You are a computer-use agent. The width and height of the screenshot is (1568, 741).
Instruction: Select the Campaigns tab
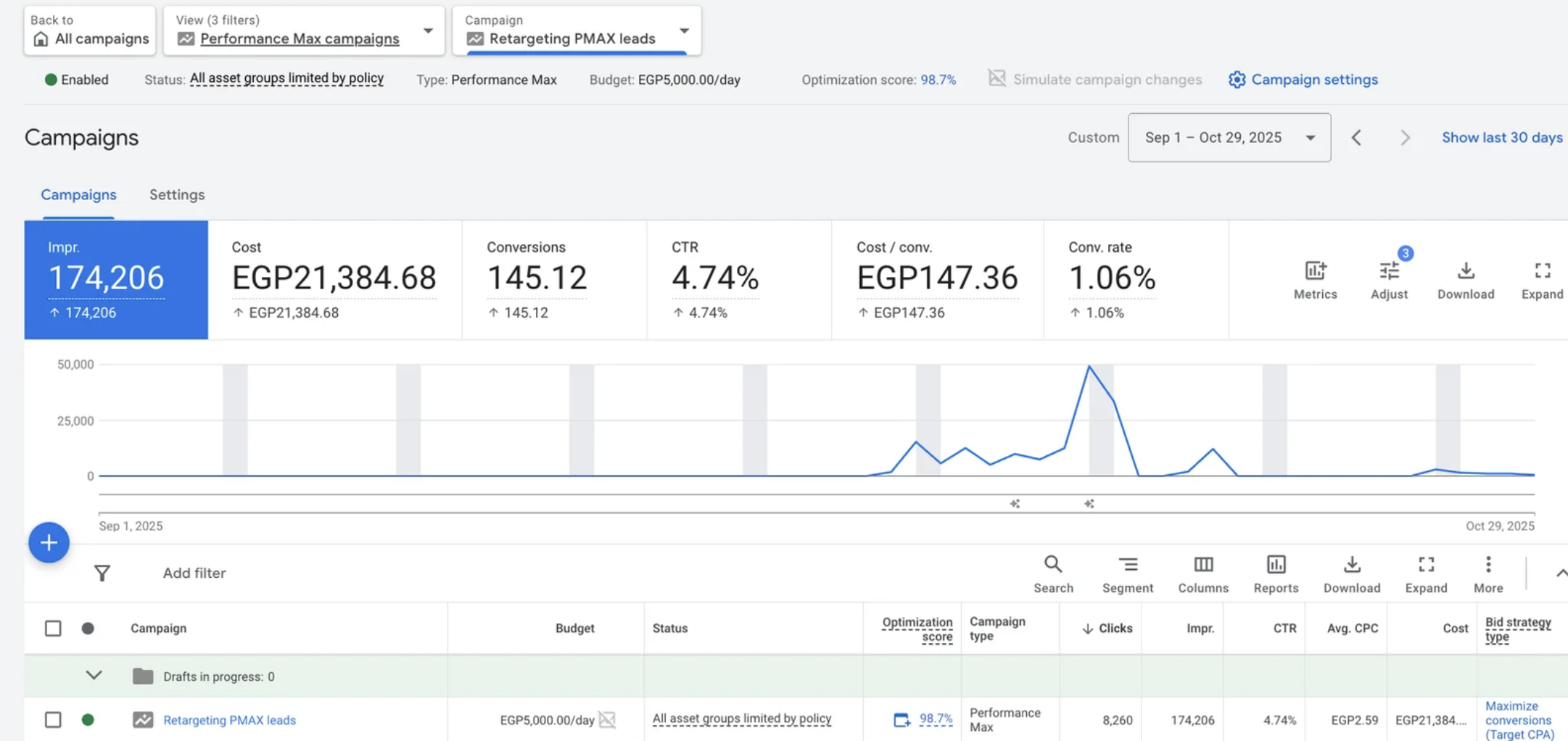(x=78, y=195)
